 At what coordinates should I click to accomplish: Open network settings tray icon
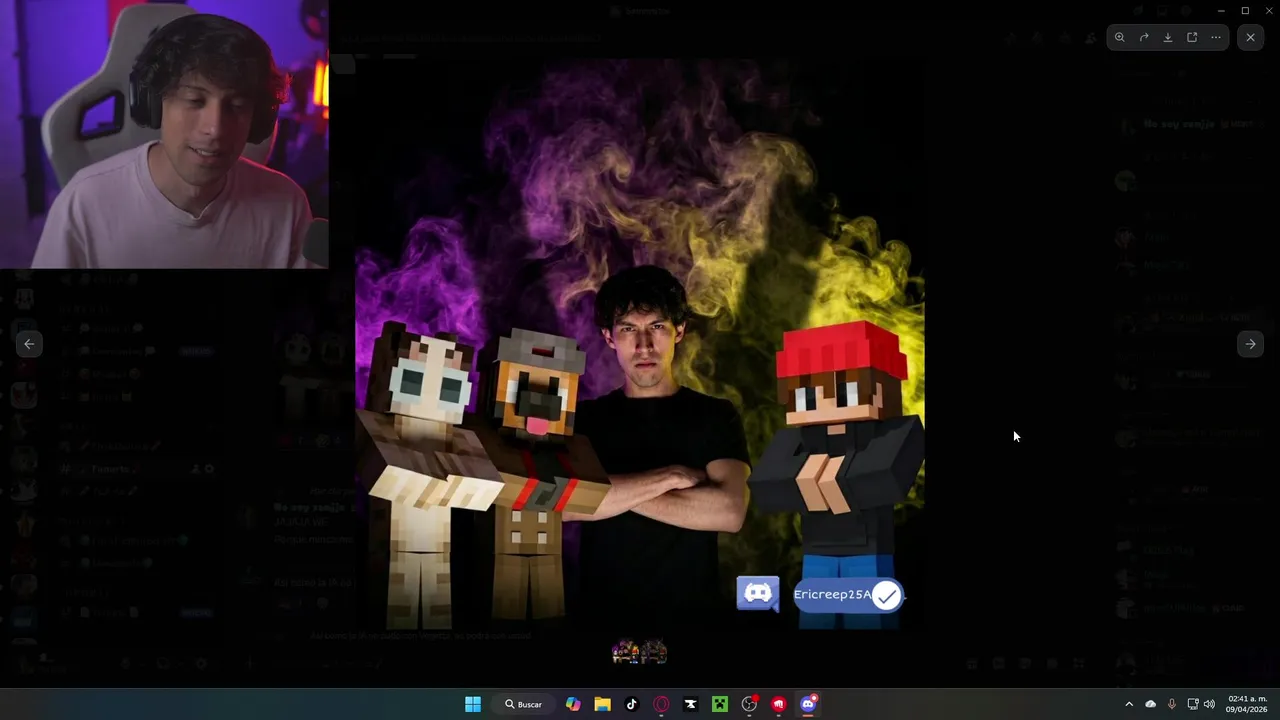1193,704
